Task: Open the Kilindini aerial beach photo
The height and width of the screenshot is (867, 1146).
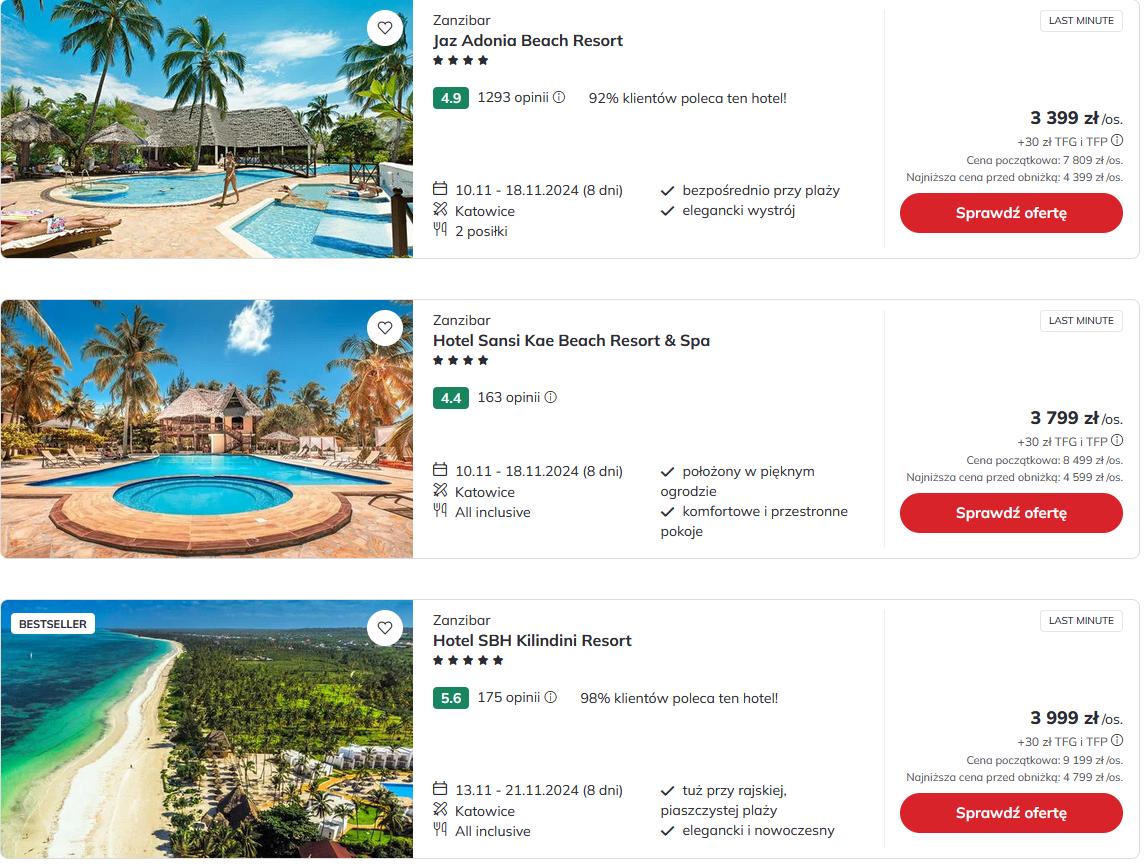Action: click(207, 729)
